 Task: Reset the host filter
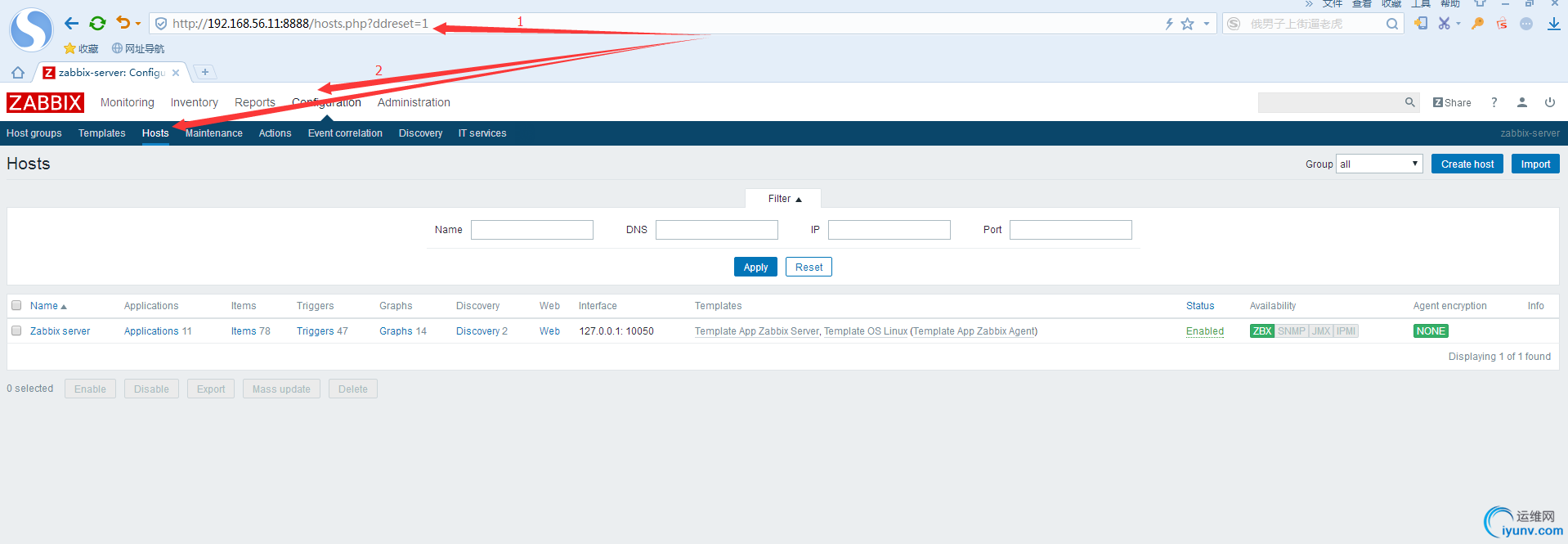pos(809,267)
